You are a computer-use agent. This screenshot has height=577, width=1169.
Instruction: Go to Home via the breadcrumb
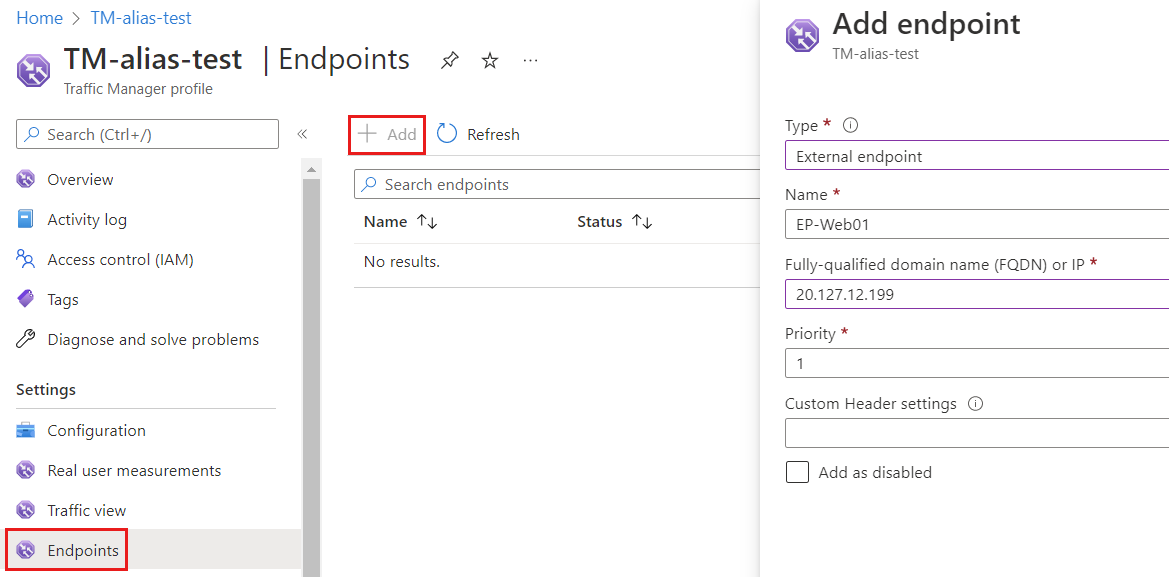click(40, 18)
